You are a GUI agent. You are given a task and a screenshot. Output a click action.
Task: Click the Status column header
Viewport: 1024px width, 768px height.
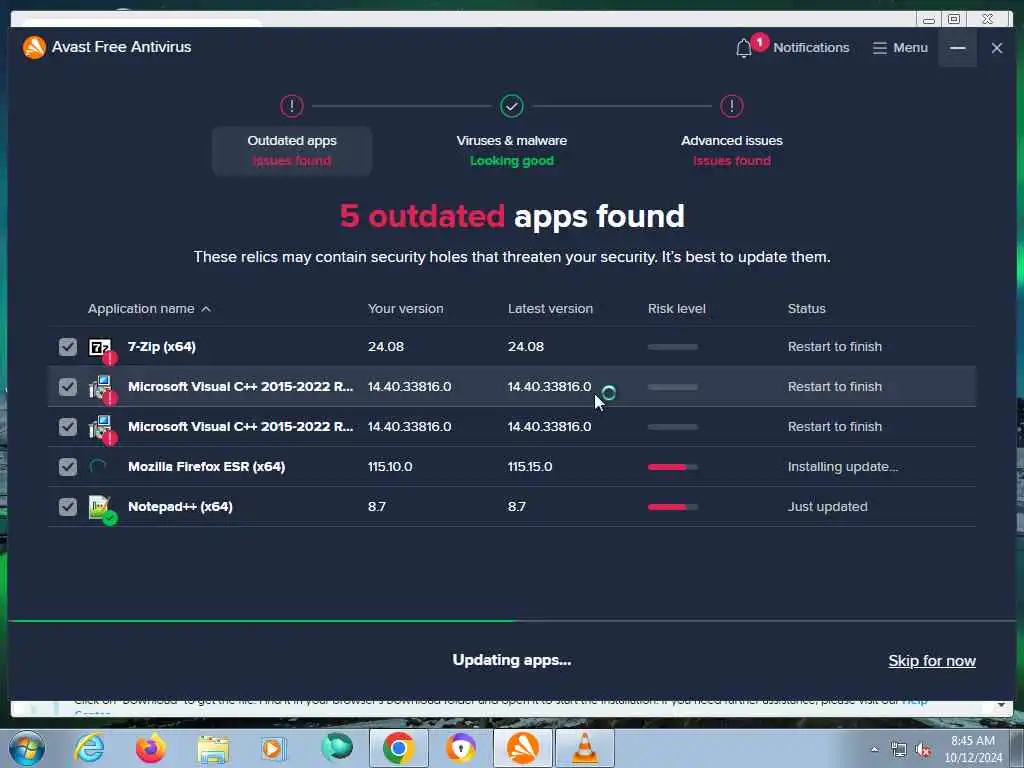(x=807, y=308)
